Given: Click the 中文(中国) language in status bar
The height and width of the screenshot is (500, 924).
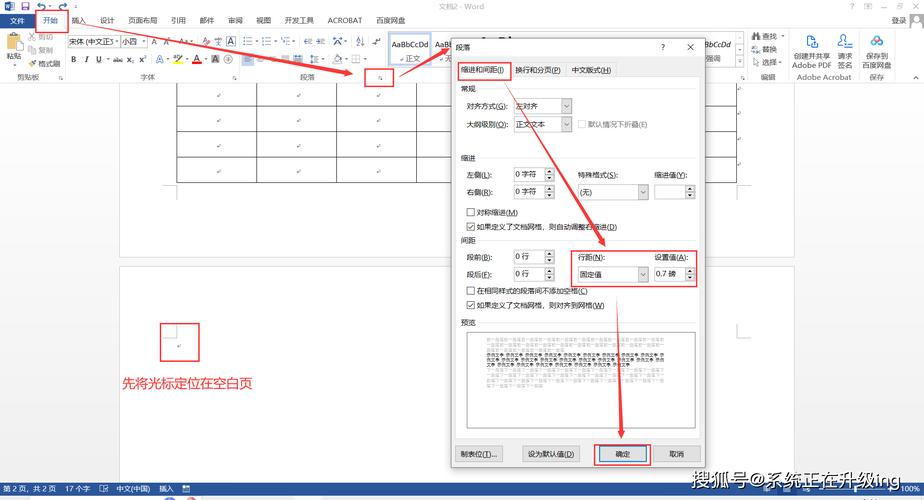Looking at the screenshot, I should (133, 489).
